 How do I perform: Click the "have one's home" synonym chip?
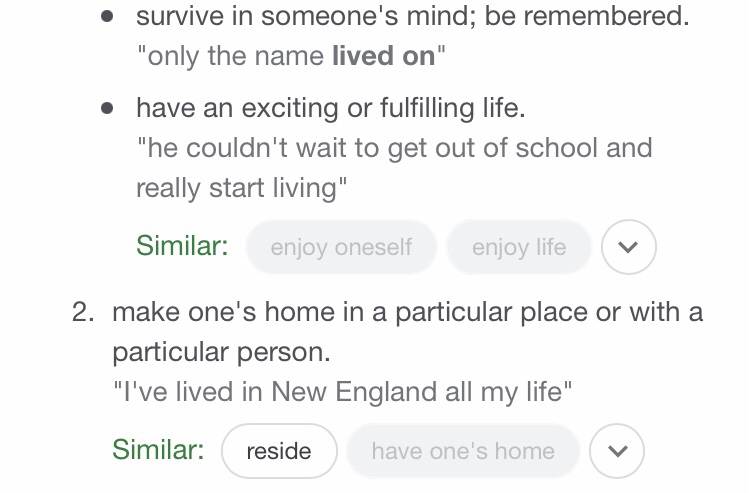click(x=463, y=451)
